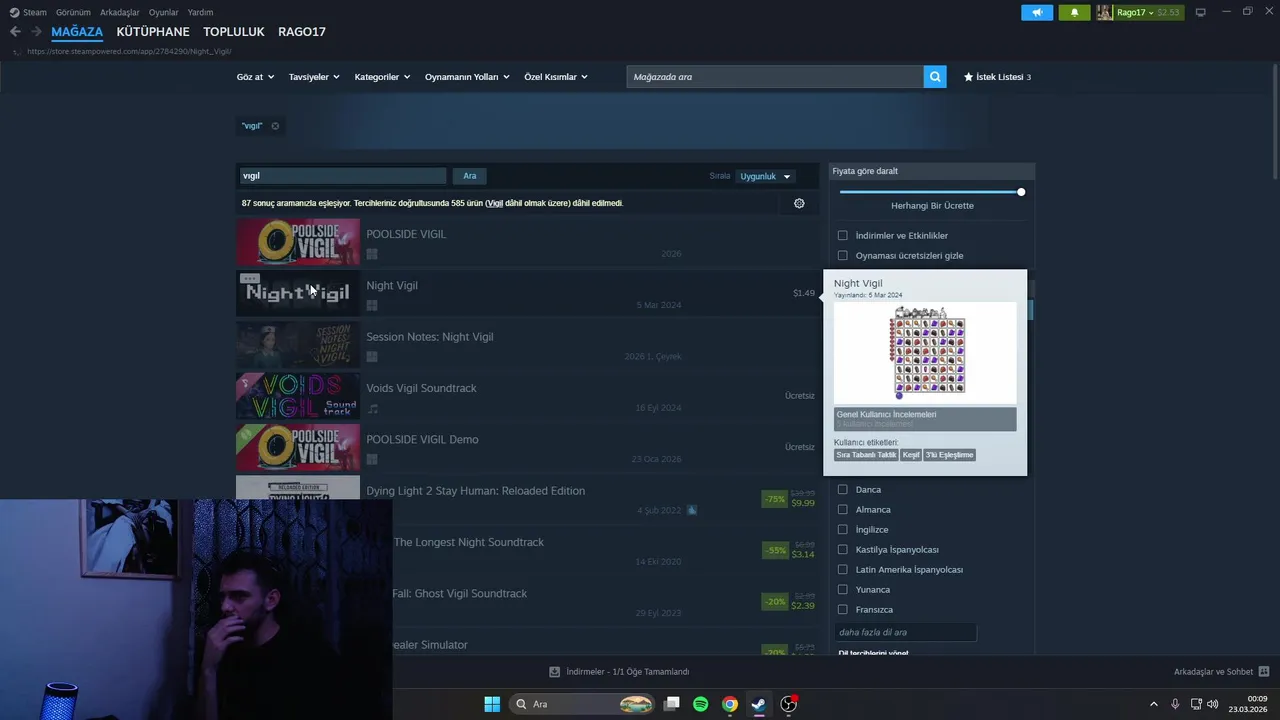Click the Steam taskbar icon
The height and width of the screenshot is (720, 1280).
[x=759, y=704]
